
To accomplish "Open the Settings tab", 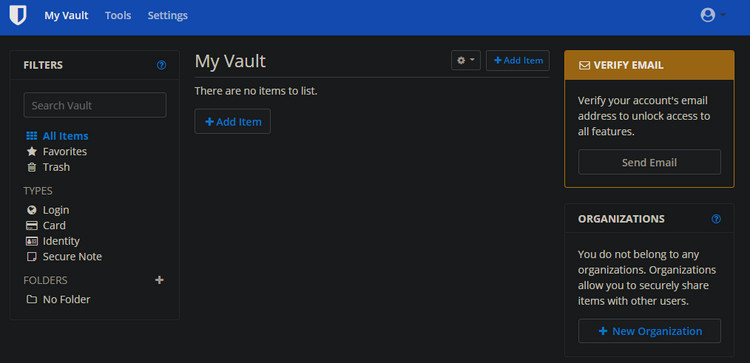I will click(167, 16).
